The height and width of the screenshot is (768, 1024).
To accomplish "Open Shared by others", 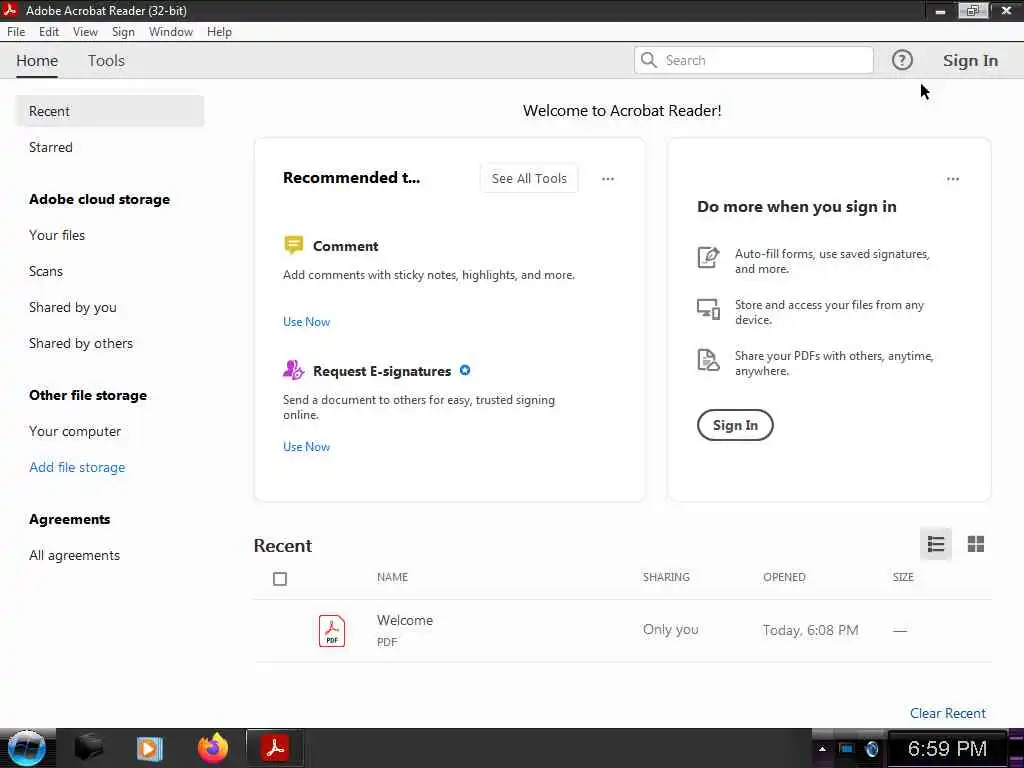I will (80, 343).
